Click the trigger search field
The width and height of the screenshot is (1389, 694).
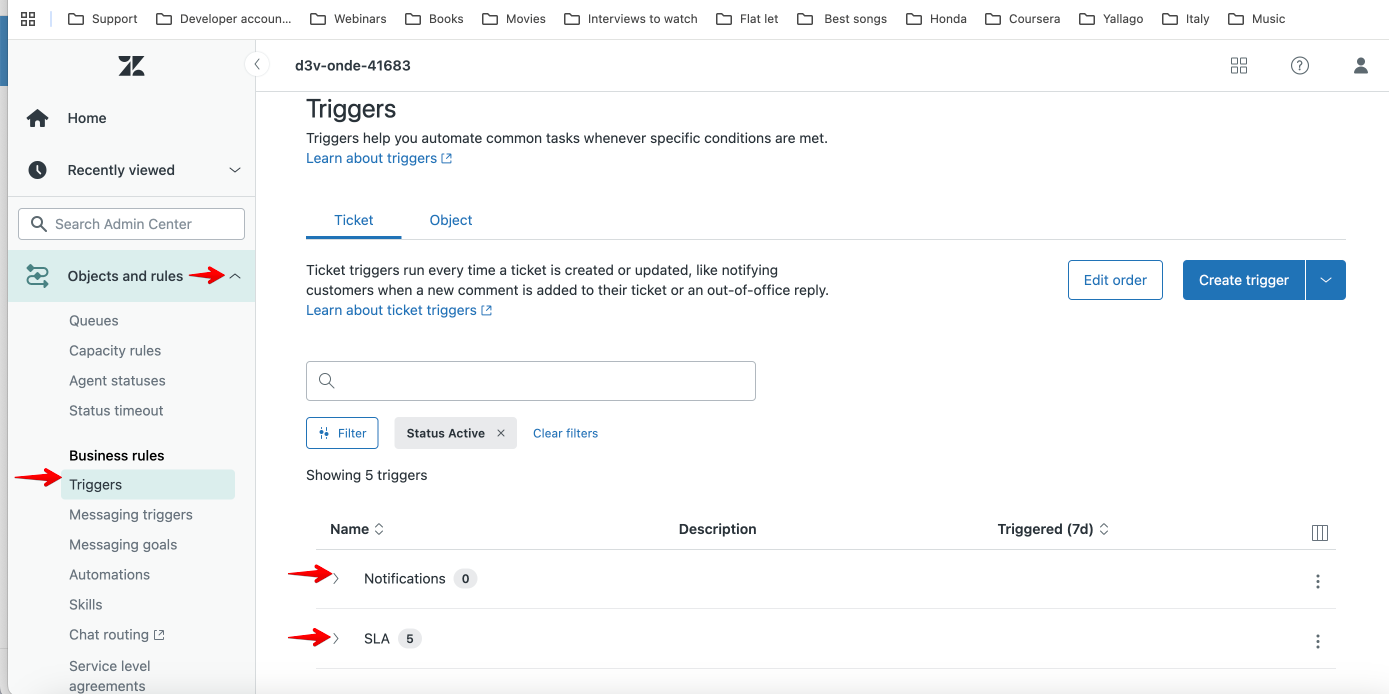pyautogui.click(x=531, y=381)
